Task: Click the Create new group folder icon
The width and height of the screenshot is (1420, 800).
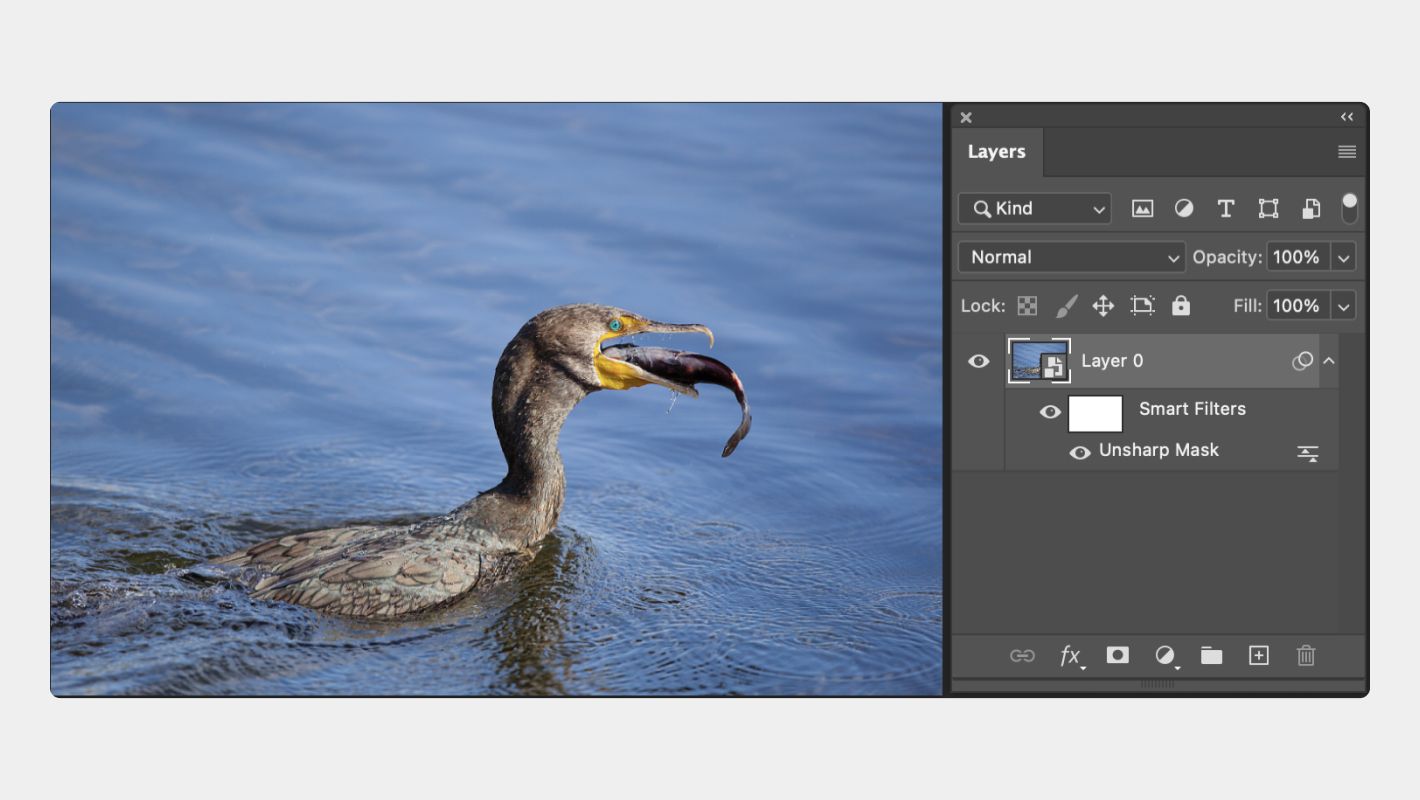Action: click(1211, 655)
